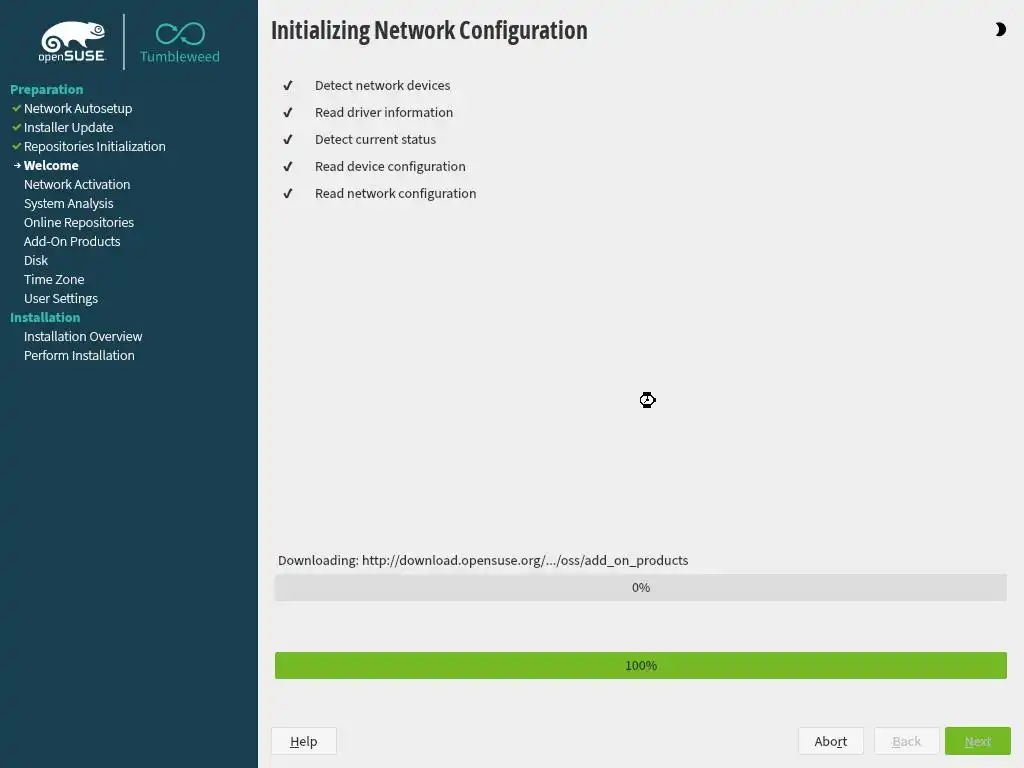
Task: Click the green check next to Repositories Initialization
Action: tap(16, 146)
